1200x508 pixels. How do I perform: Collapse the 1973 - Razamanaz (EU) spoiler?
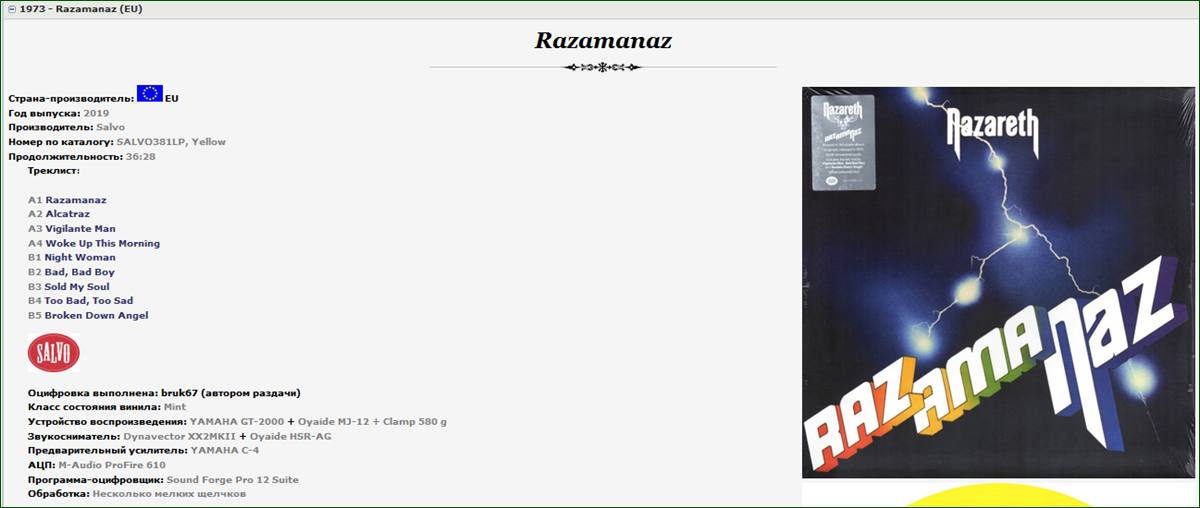point(11,8)
